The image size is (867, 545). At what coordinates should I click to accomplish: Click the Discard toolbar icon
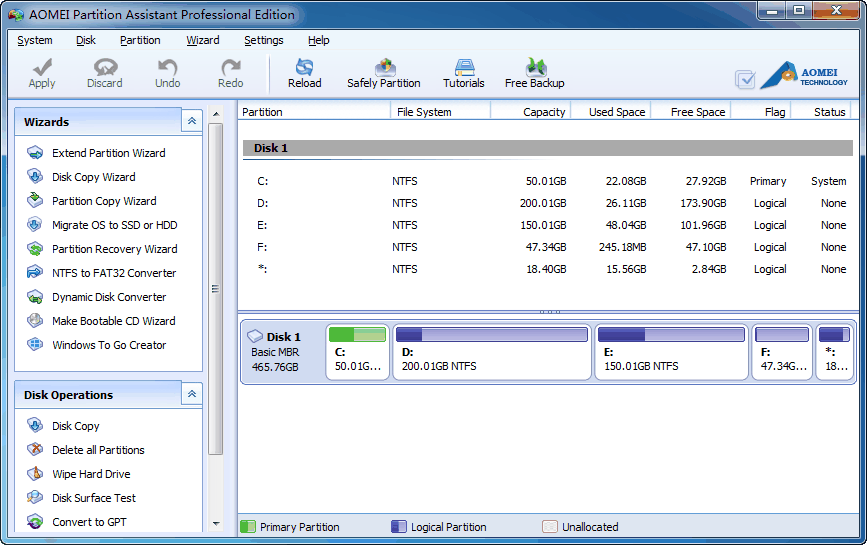(x=105, y=67)
